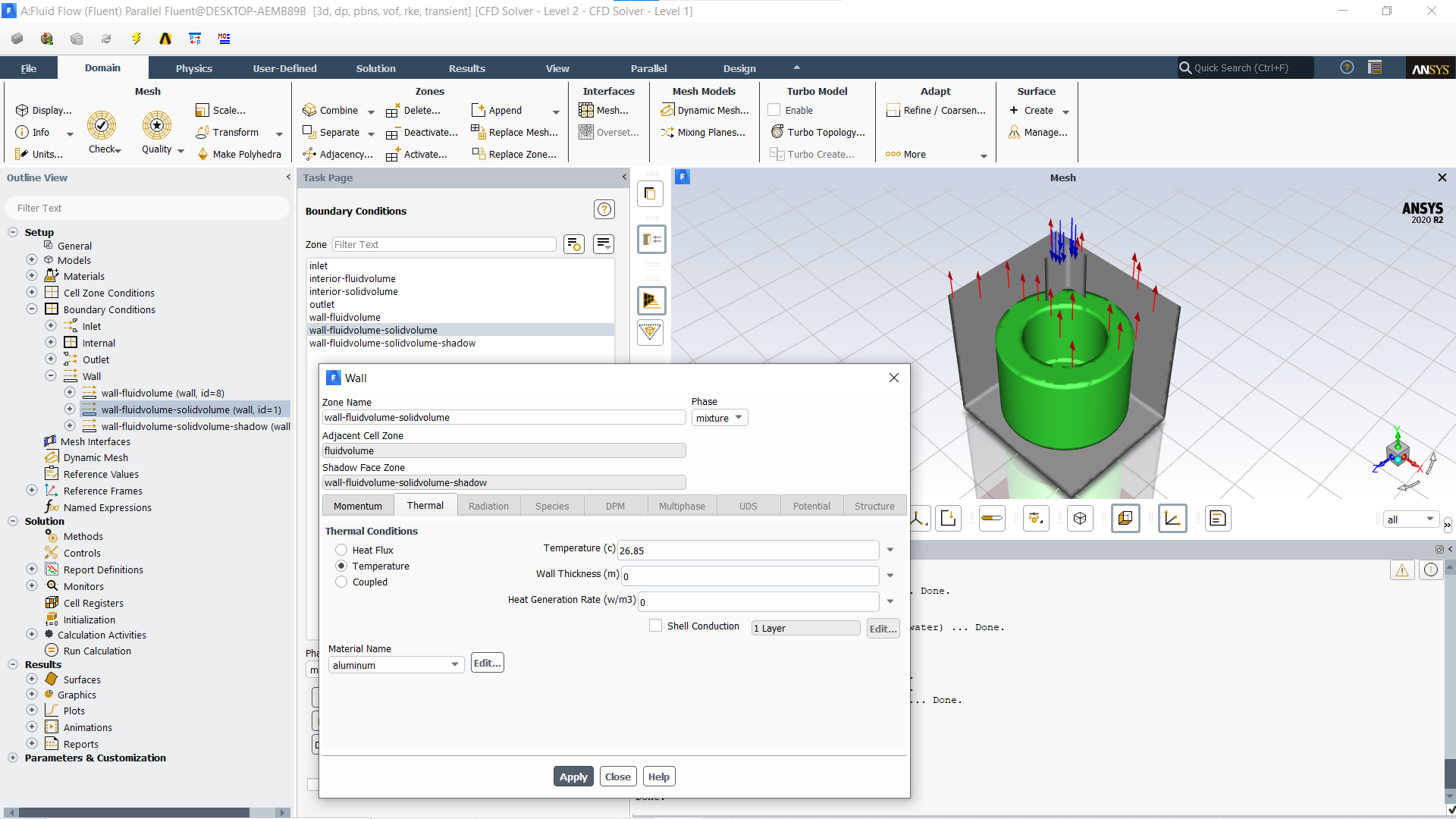The height and width of the screenshot is (819, 1456).
Task: Click the zone filter options icon
Action: click(x=574, y=244)
